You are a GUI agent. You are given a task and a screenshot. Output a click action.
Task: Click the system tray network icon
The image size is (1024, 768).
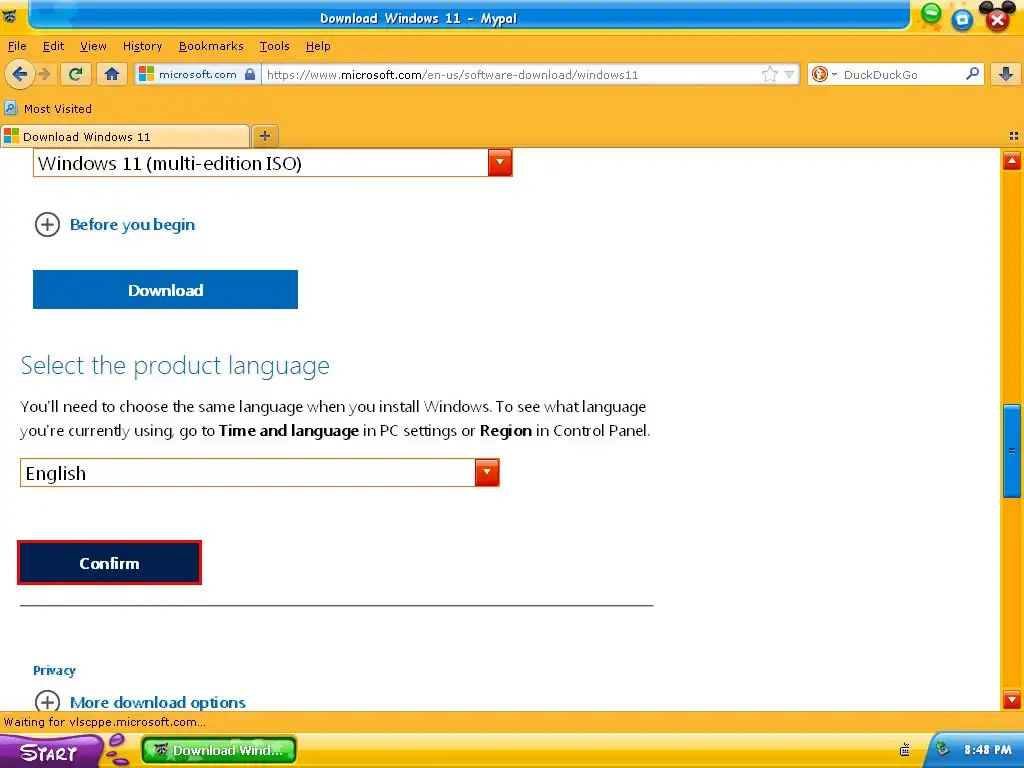[x=942, y=749]
